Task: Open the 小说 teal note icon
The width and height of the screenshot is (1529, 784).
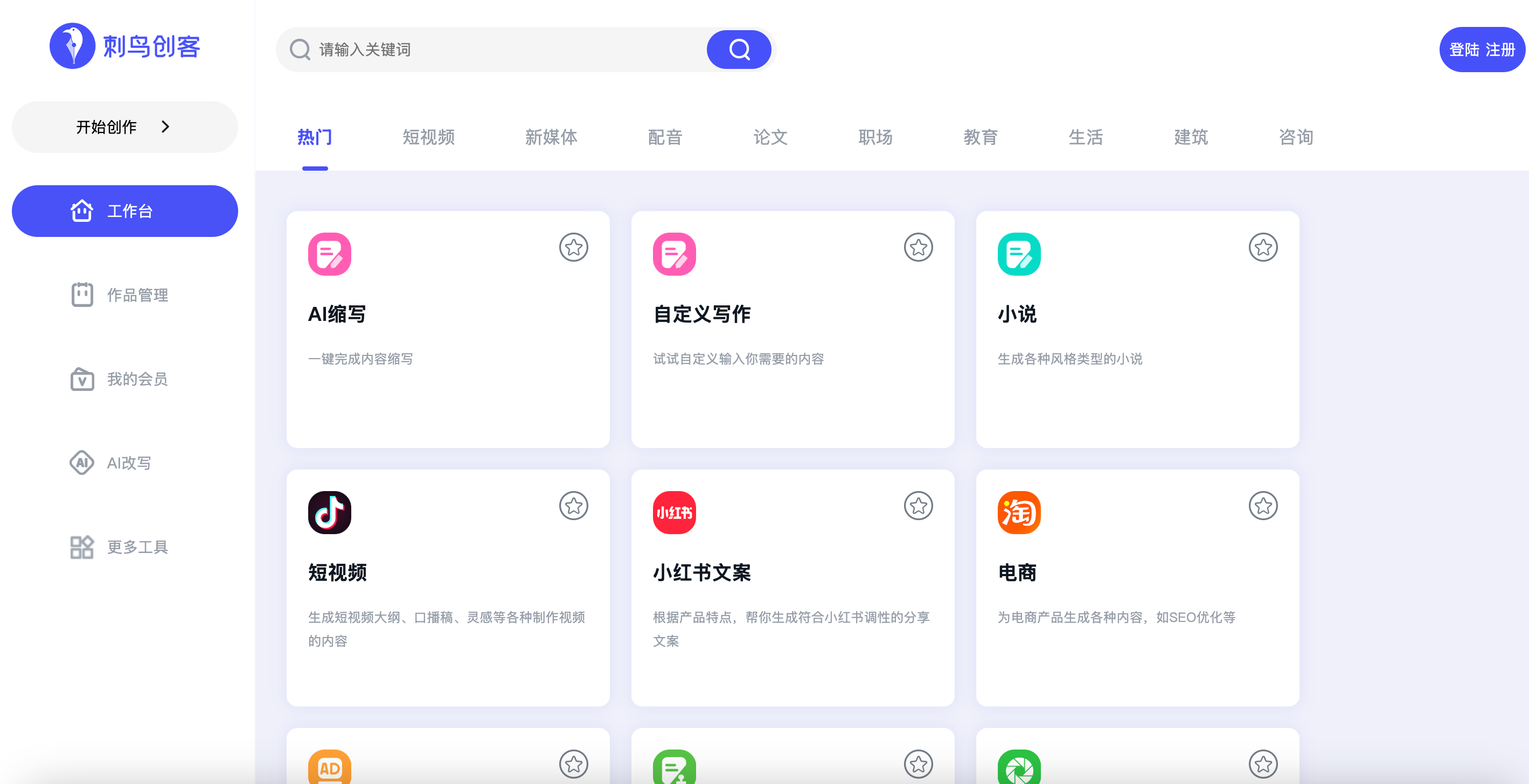Action: click(x=1019, y=254)
